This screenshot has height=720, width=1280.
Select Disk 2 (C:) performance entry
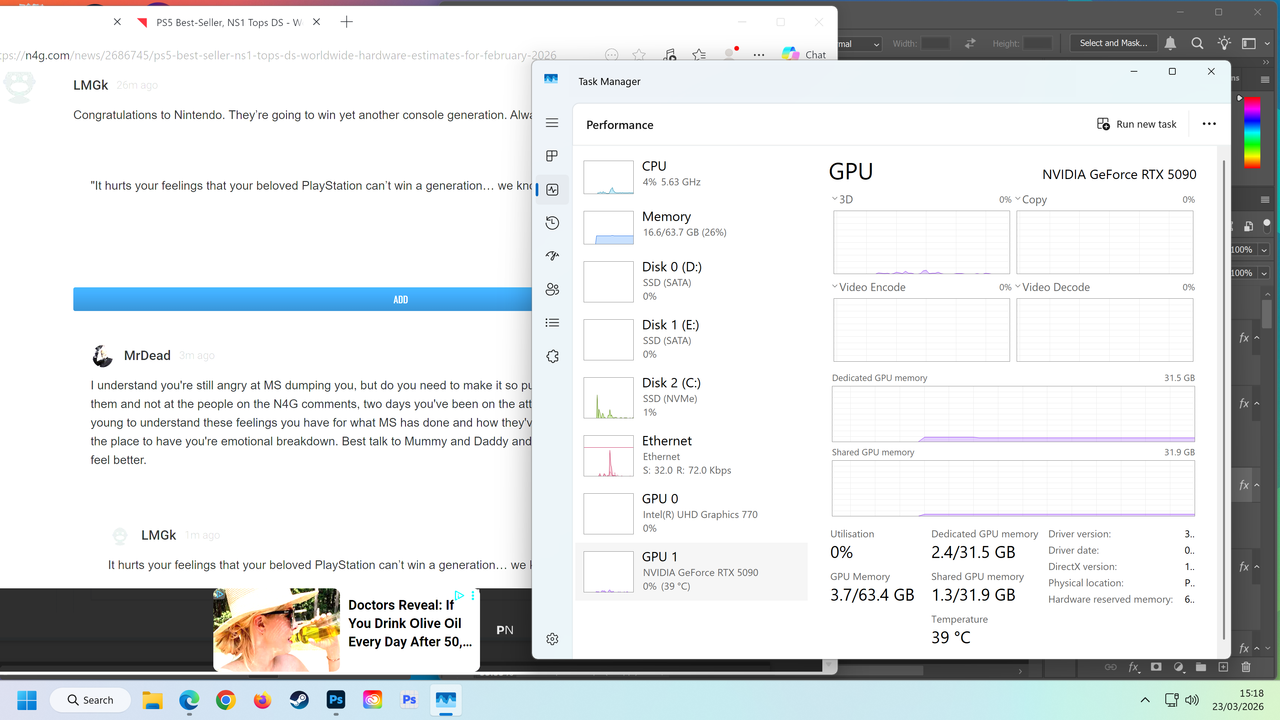click(x=691, y=397)
